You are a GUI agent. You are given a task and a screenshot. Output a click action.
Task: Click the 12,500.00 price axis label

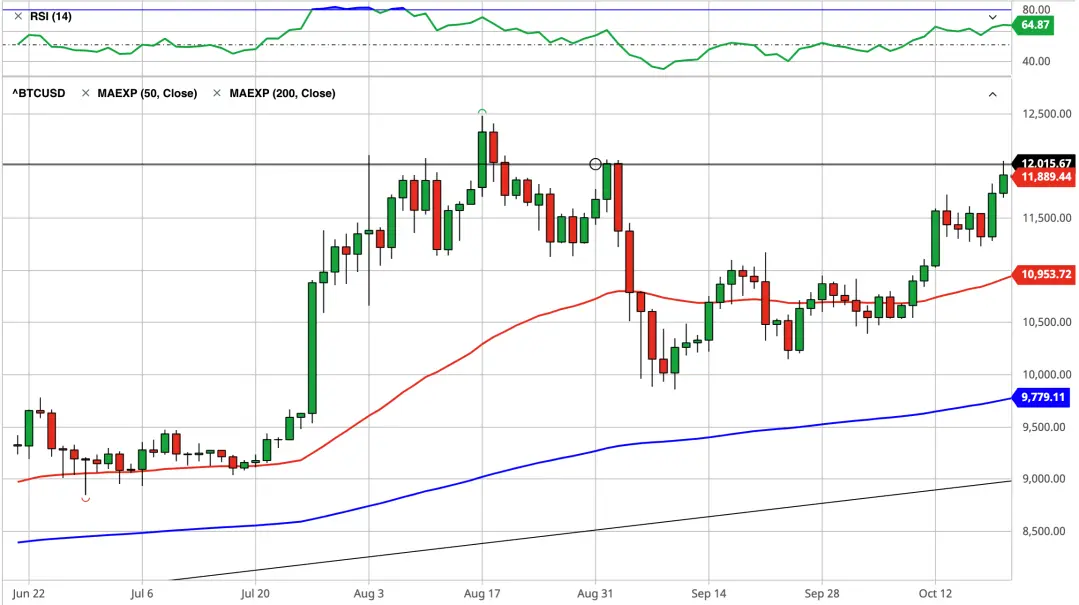click(x=1047, y=114)
